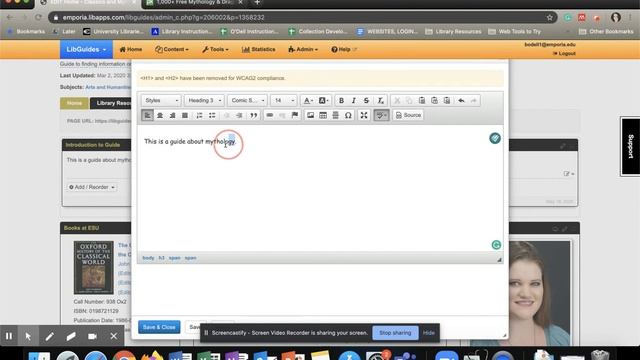The height and width of the screenshot is (360, 640).
Task: Select the Screencastify mouse pointer tool
Action: [x=28, y=336]
